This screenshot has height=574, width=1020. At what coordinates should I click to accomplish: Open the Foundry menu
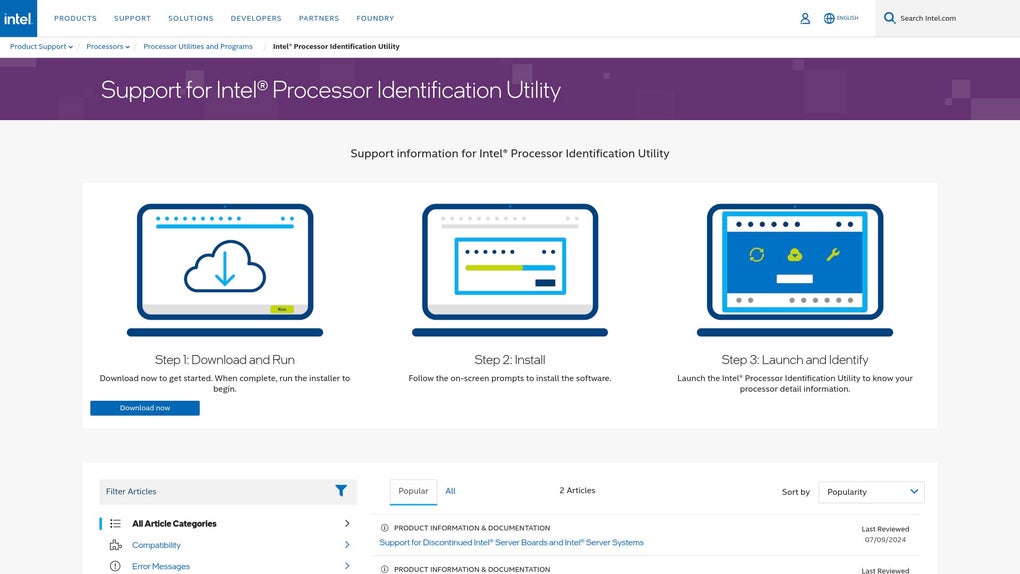[x=375, y=18]
